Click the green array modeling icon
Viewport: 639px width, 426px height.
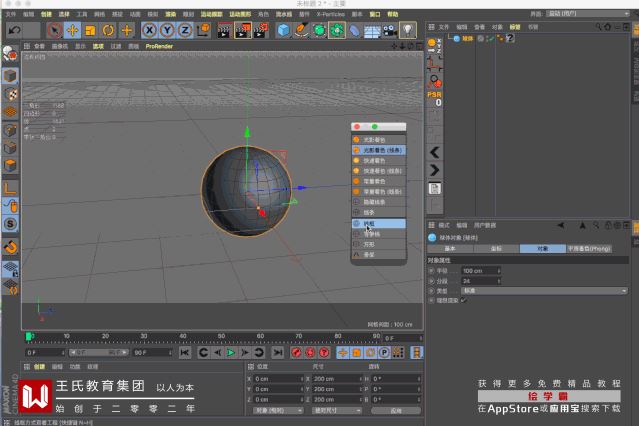click(x=337, y=30)
